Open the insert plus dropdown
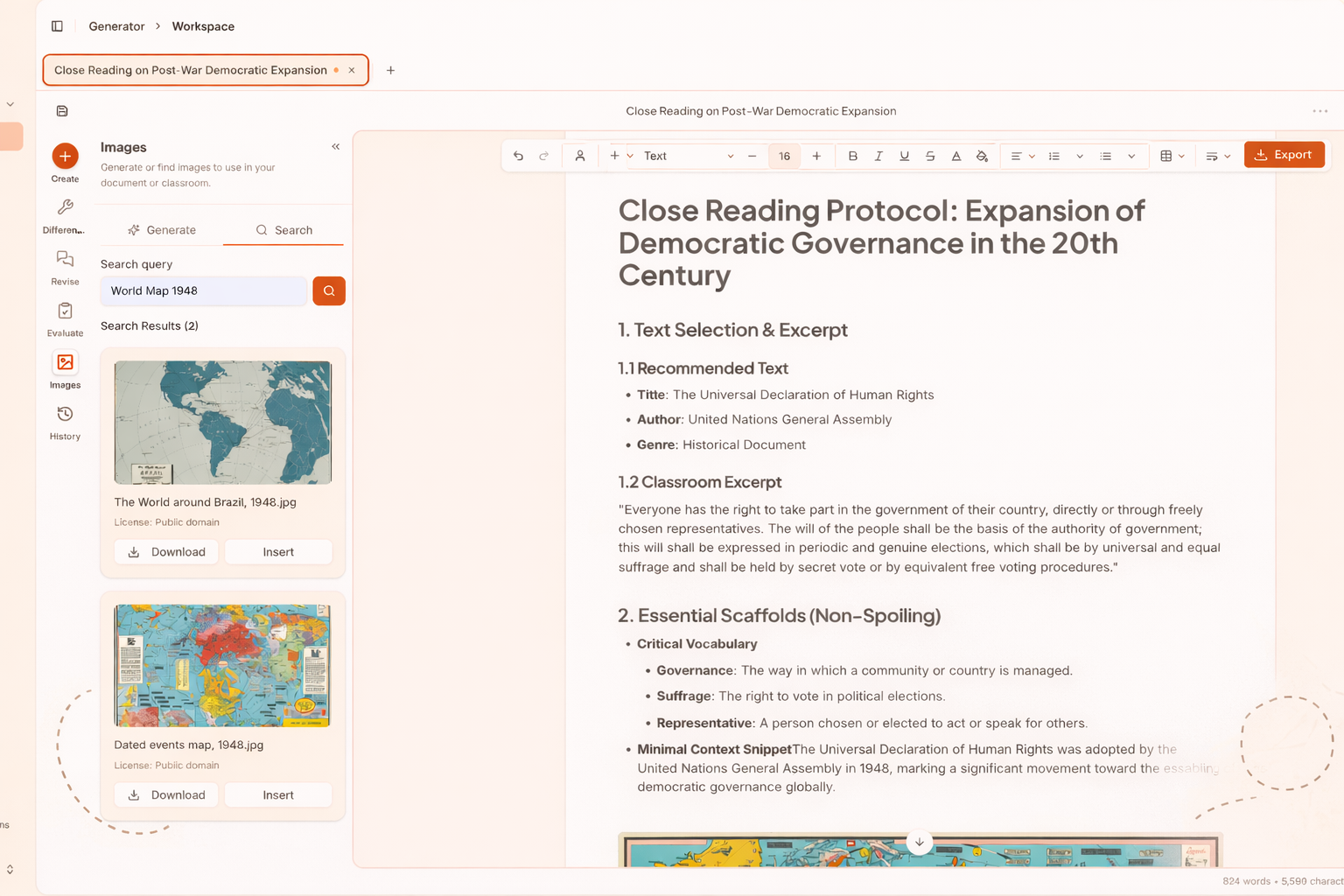Image resolution: width=1344 pixels, height=896 pixels. 621,156
